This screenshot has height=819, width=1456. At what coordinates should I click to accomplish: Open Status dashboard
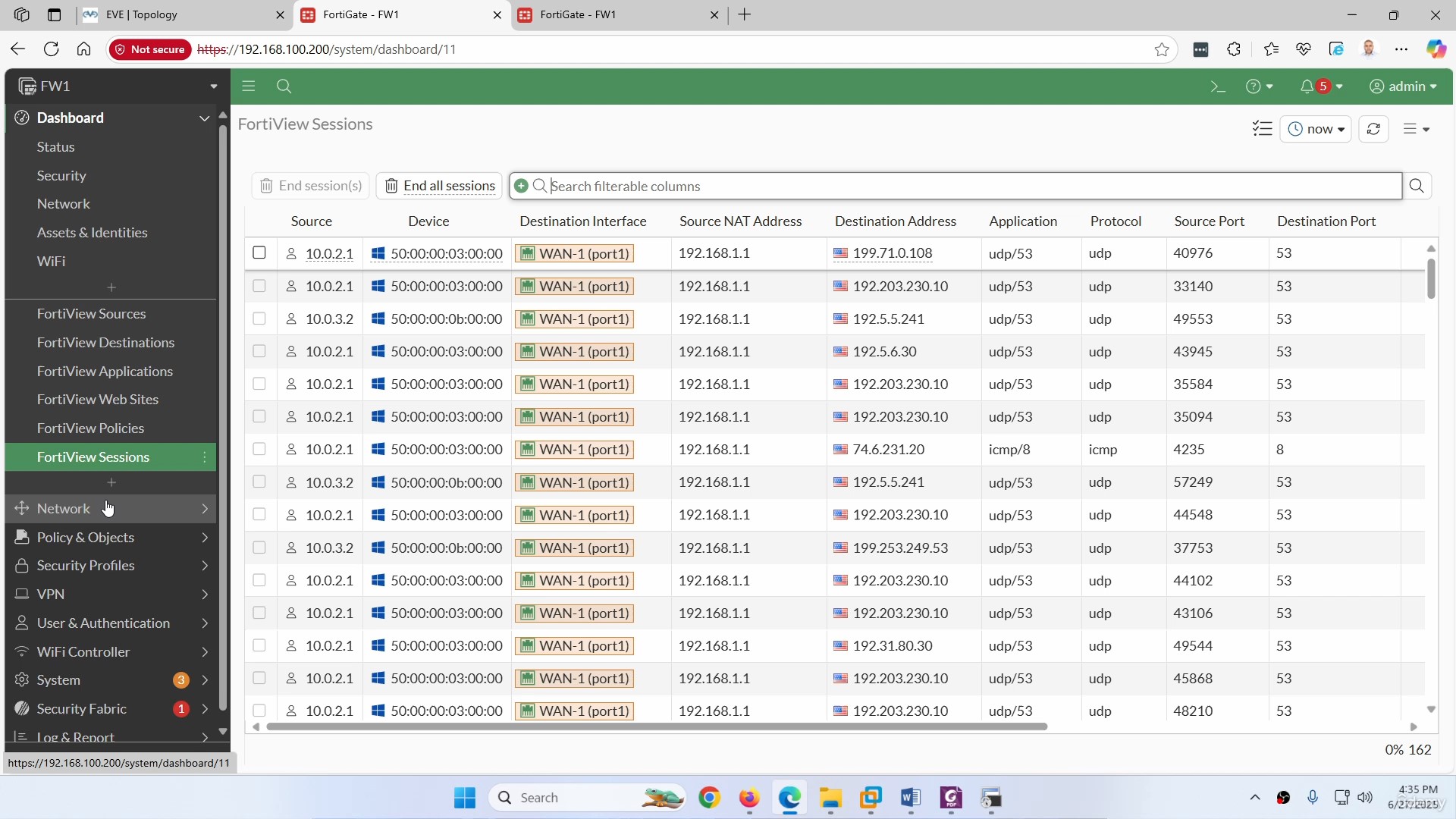point(56,147)
